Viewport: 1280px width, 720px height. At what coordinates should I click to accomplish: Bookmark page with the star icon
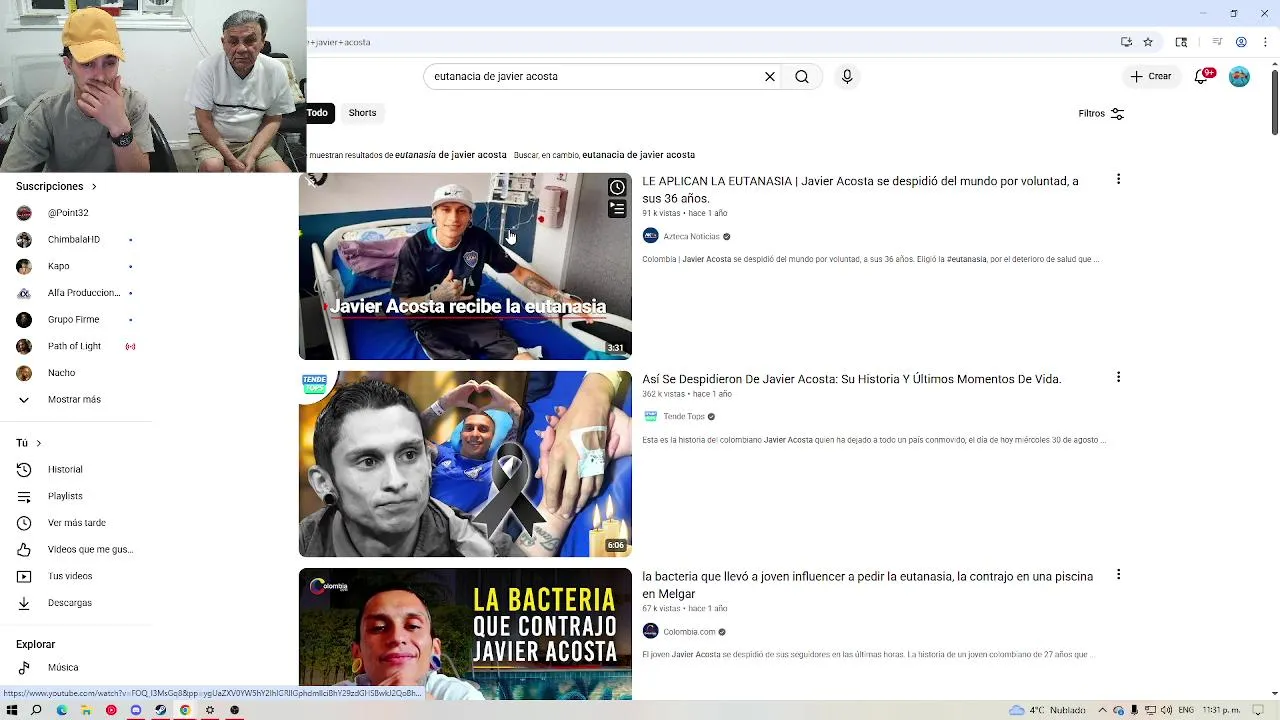coord(1148,42)
